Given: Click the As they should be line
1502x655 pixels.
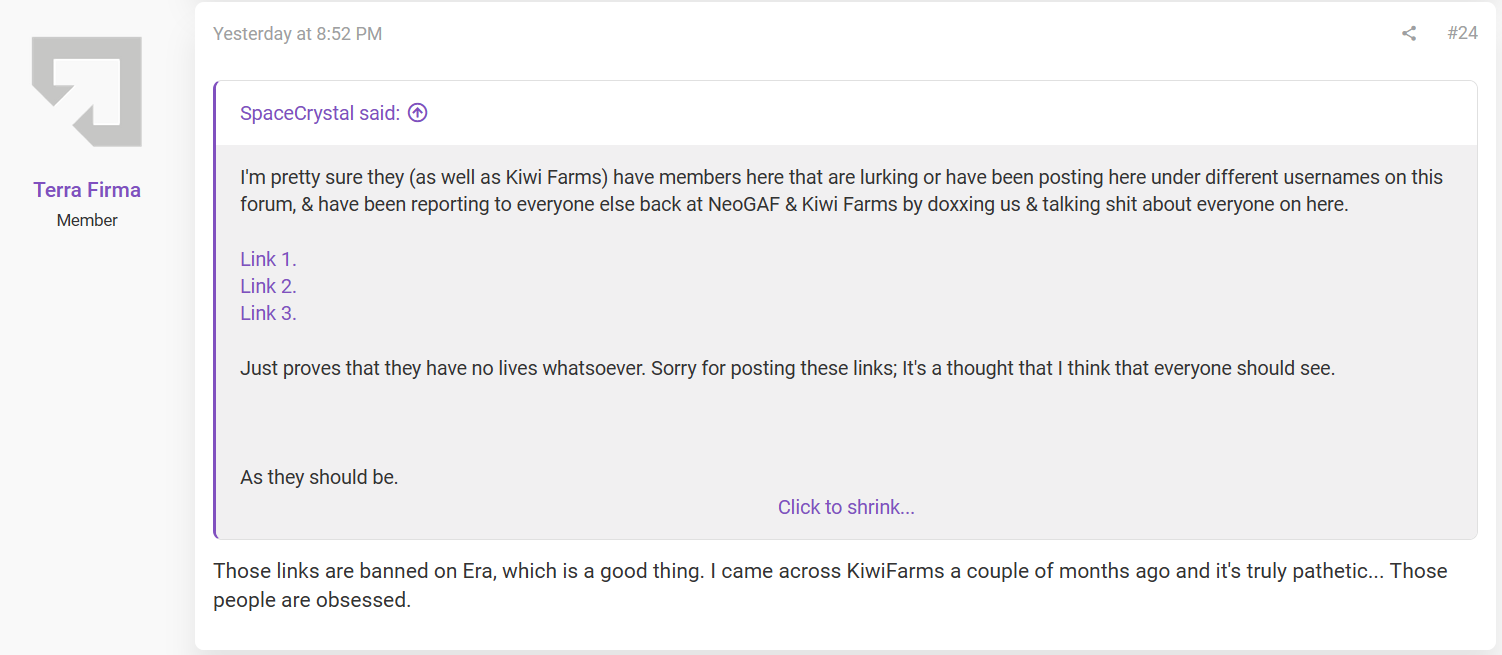Looking at the screenshot, I should tap(319, 477).
